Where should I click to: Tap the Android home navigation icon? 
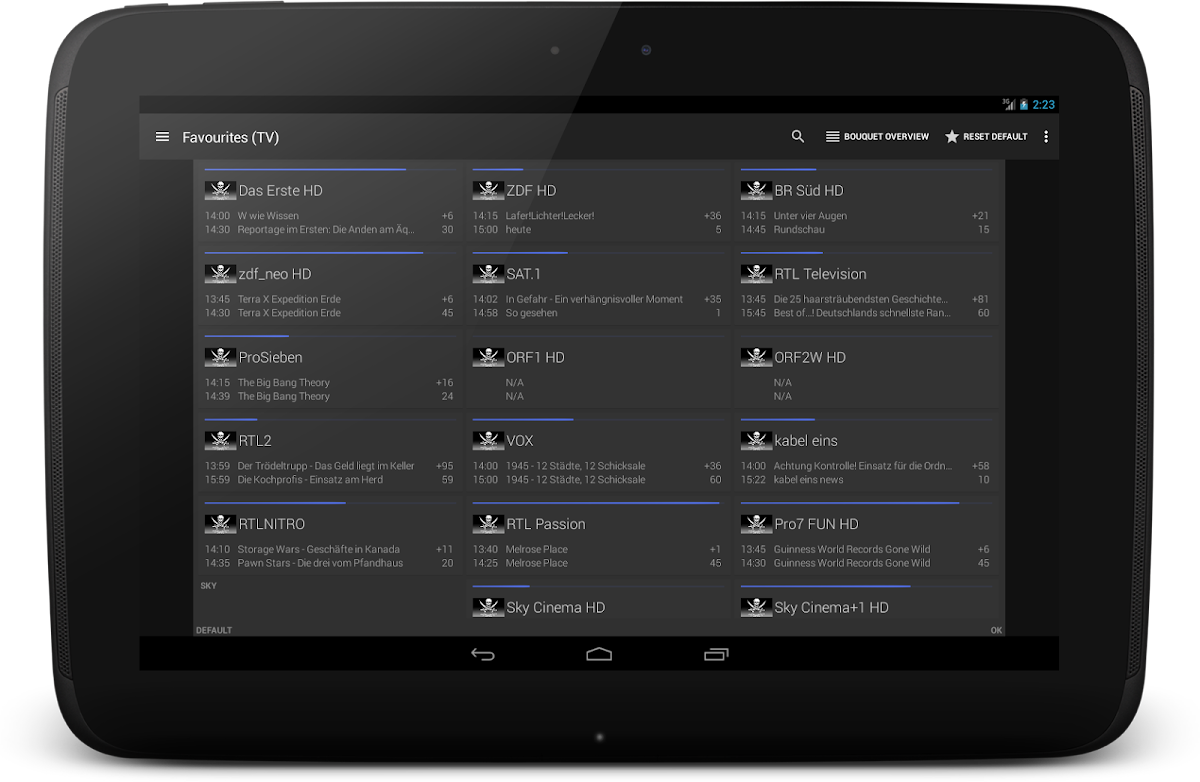click(x=599, y=655)
